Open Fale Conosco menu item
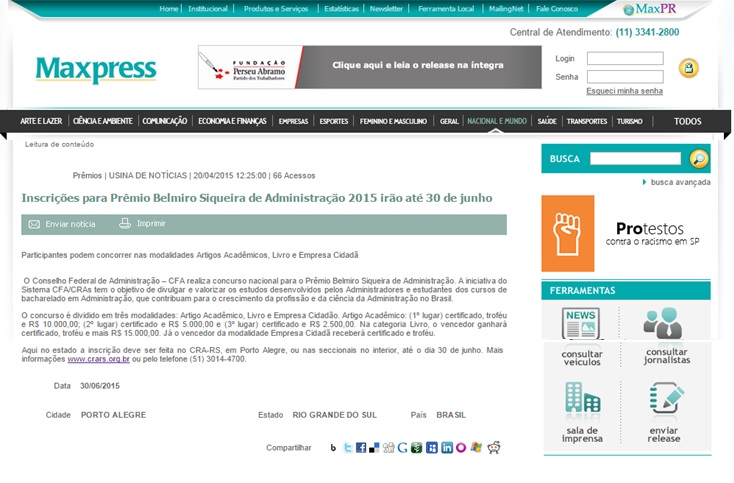The image size is (734, 483). (x=557, y=8)
